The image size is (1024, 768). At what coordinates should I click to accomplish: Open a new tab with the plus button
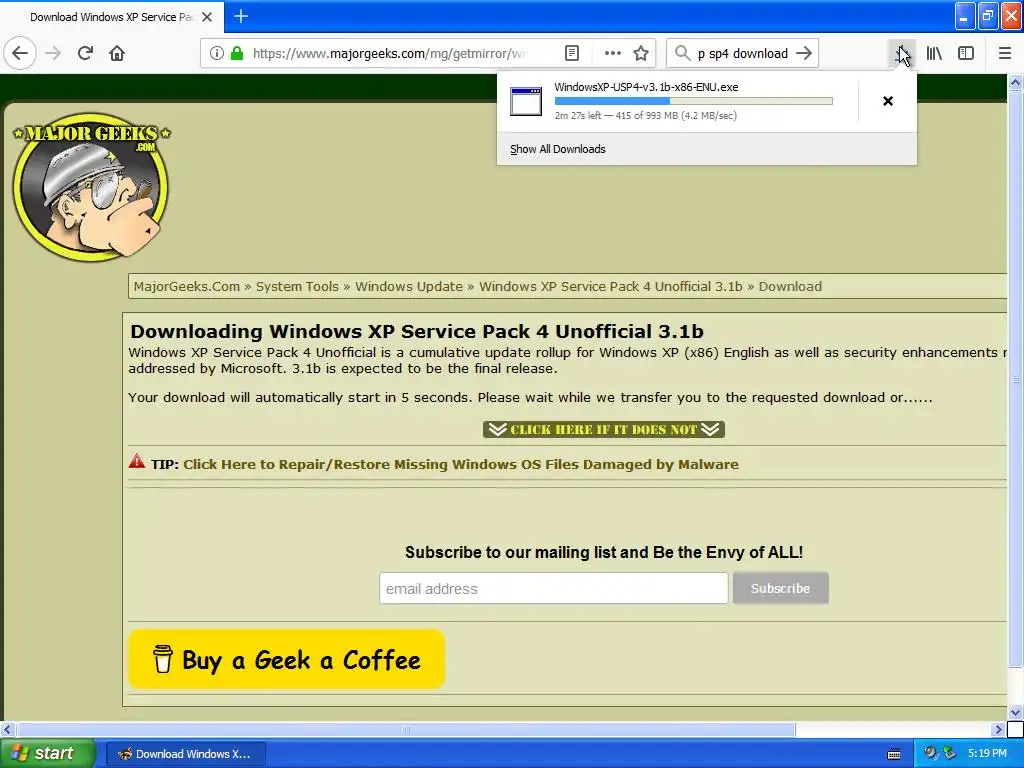coord(241,16)
